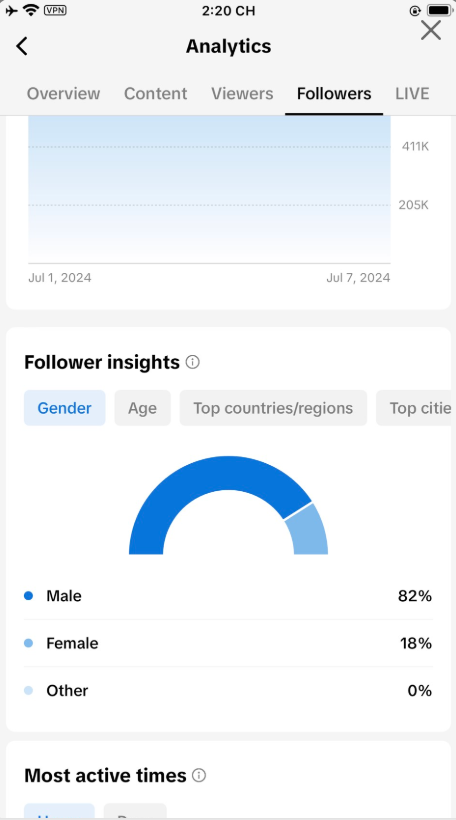
Task: Open the Viewers tab
Action: 242,94
